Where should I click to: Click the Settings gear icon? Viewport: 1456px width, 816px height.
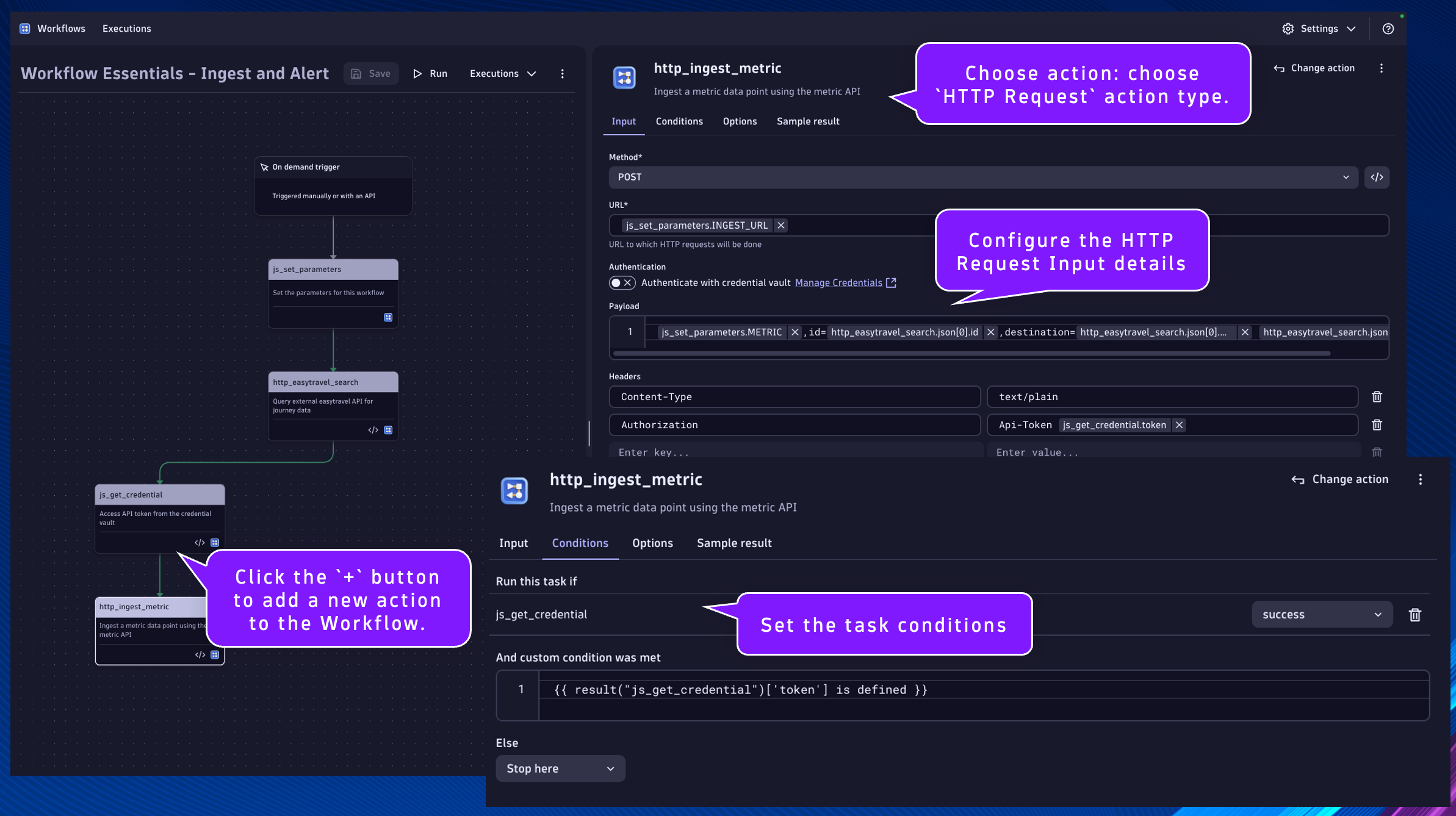click(1288, 29)
